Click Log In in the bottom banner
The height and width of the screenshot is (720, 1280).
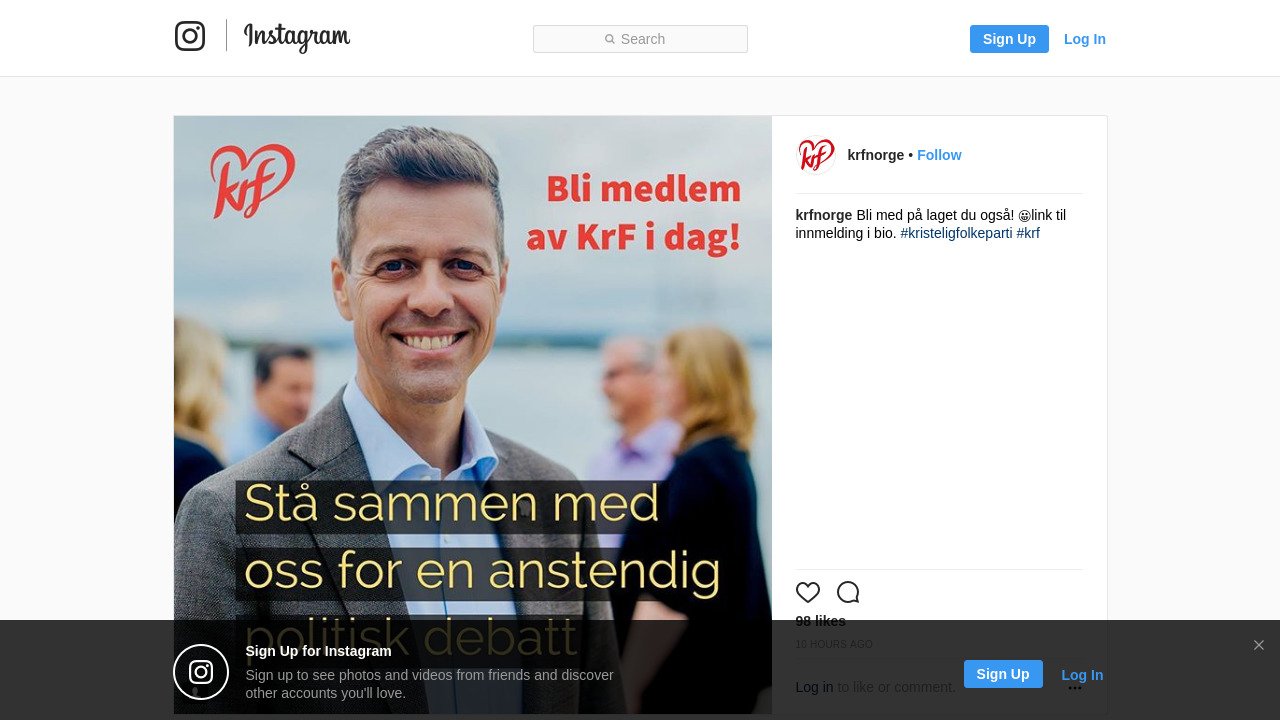(x=1082, y=675)
